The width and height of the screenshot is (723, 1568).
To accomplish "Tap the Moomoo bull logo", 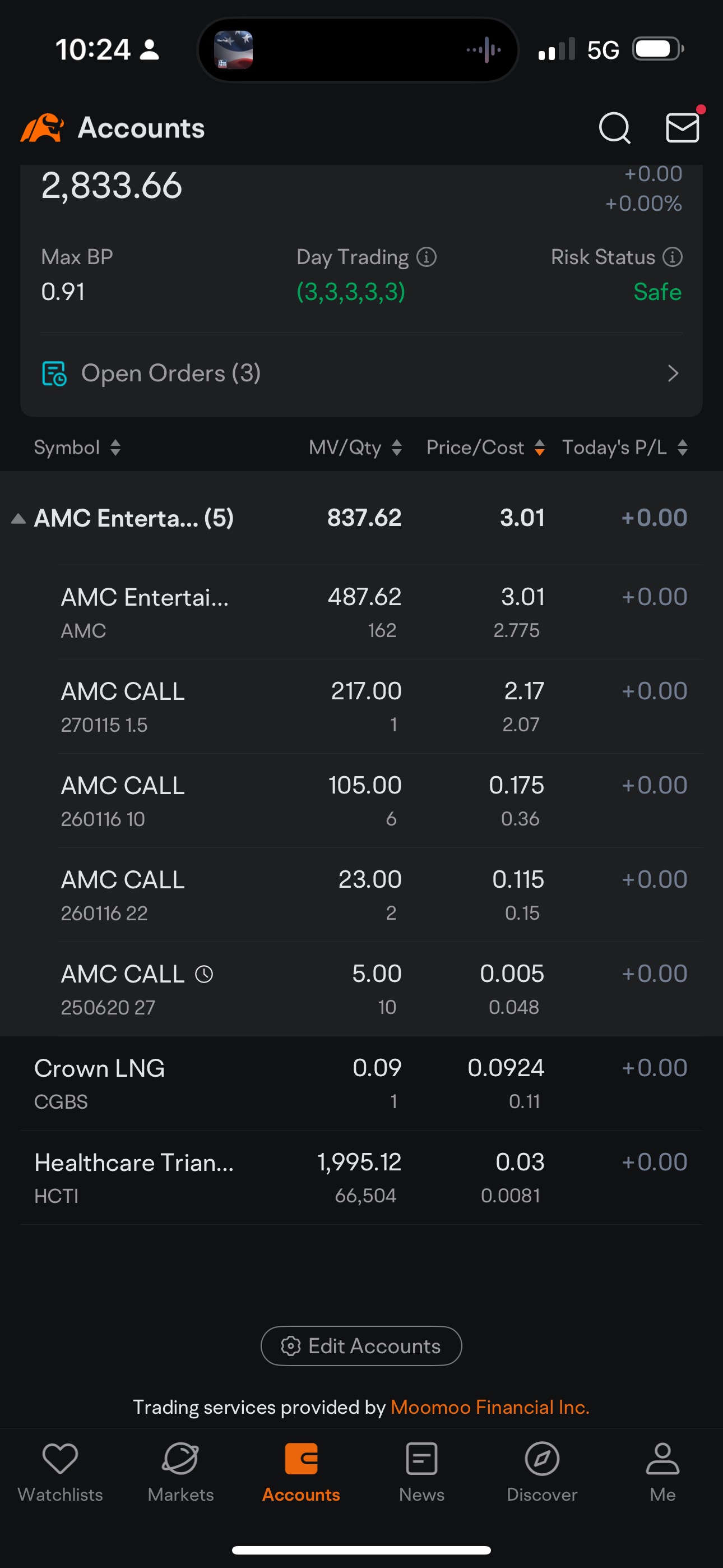I will 42,128.
